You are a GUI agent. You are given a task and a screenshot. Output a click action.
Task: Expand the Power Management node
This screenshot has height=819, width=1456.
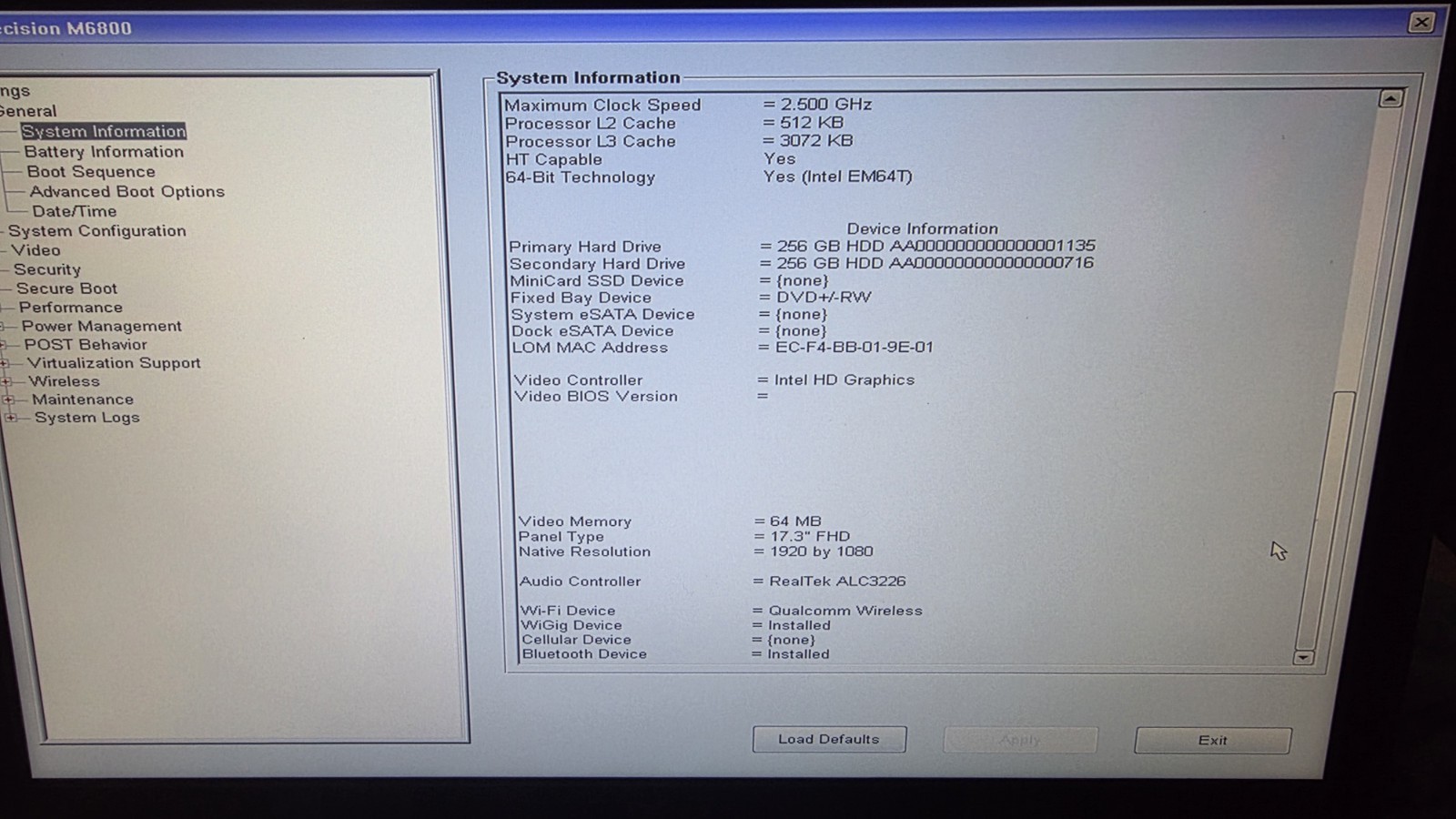(x=3, y=326)
